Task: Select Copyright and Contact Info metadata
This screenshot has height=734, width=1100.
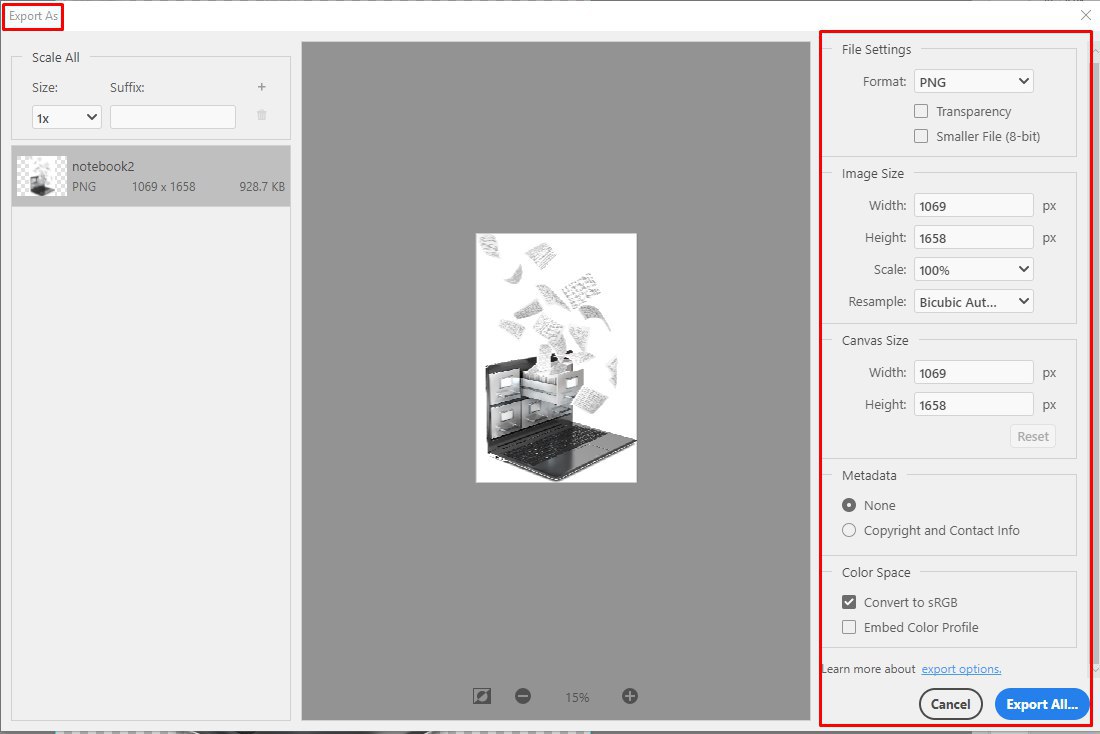Action: pyautogui.click(x=849, y=531)
